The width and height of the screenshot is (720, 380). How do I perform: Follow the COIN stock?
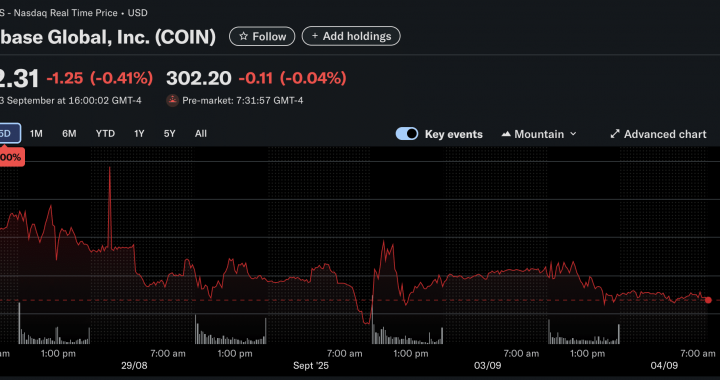262,36
